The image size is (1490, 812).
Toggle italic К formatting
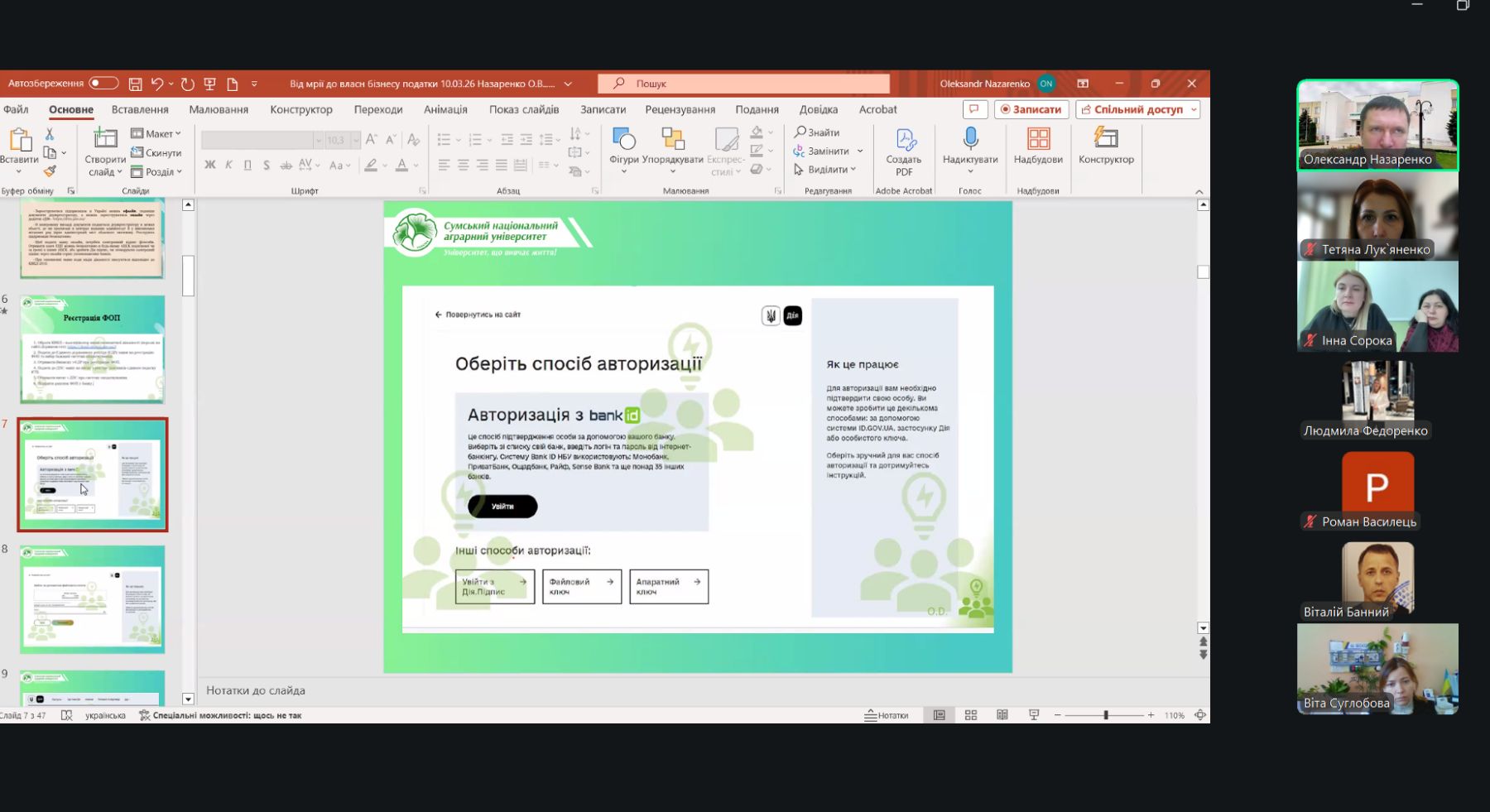(229, 165)
